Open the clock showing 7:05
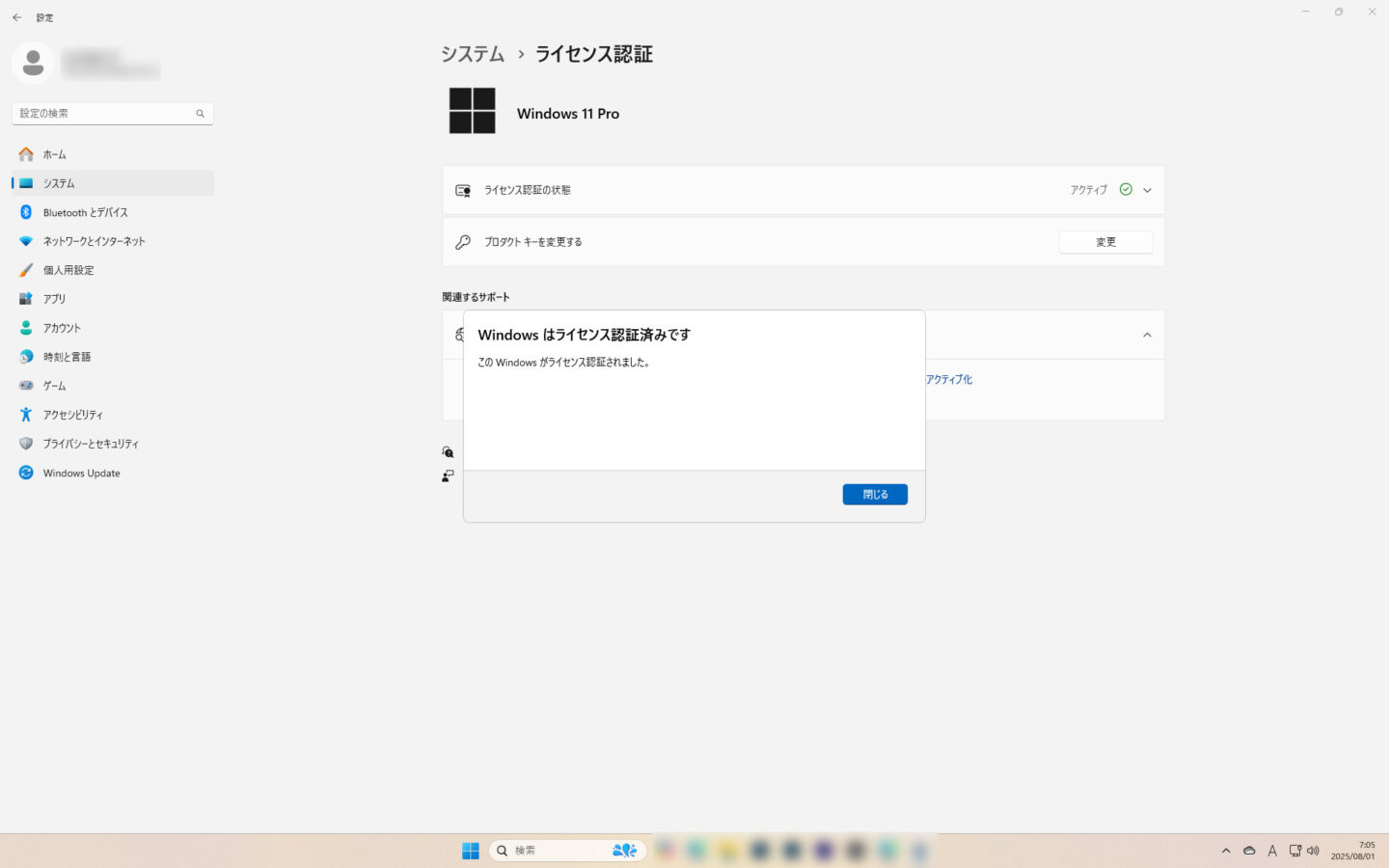This screenshot has width=1389, height=868. click(x=1353, y=851)
